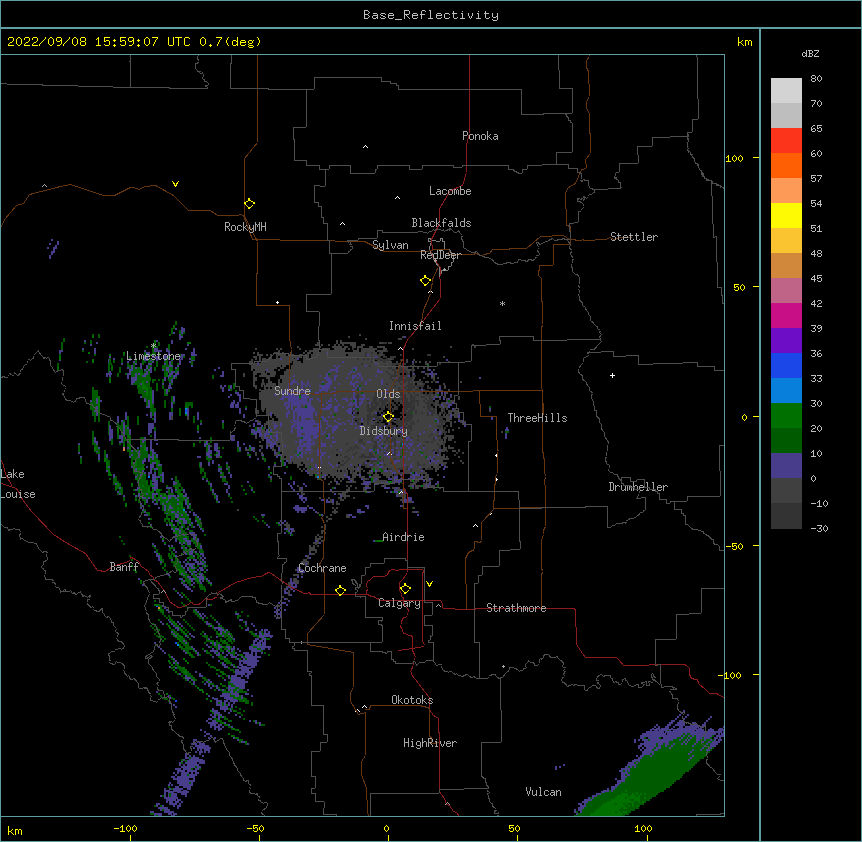Click the Calgary label
Screen dimensions: 862x842
[x=399, y=603]
